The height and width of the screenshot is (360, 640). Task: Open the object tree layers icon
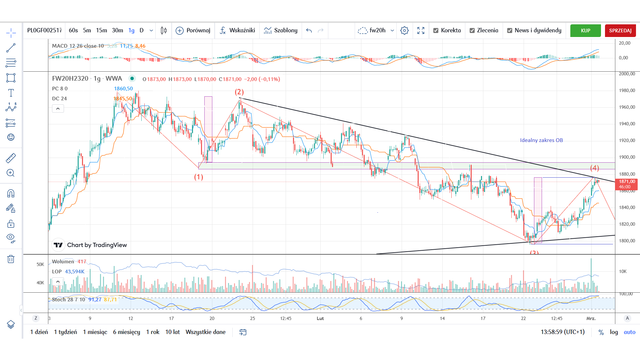[x=11, y=324]
